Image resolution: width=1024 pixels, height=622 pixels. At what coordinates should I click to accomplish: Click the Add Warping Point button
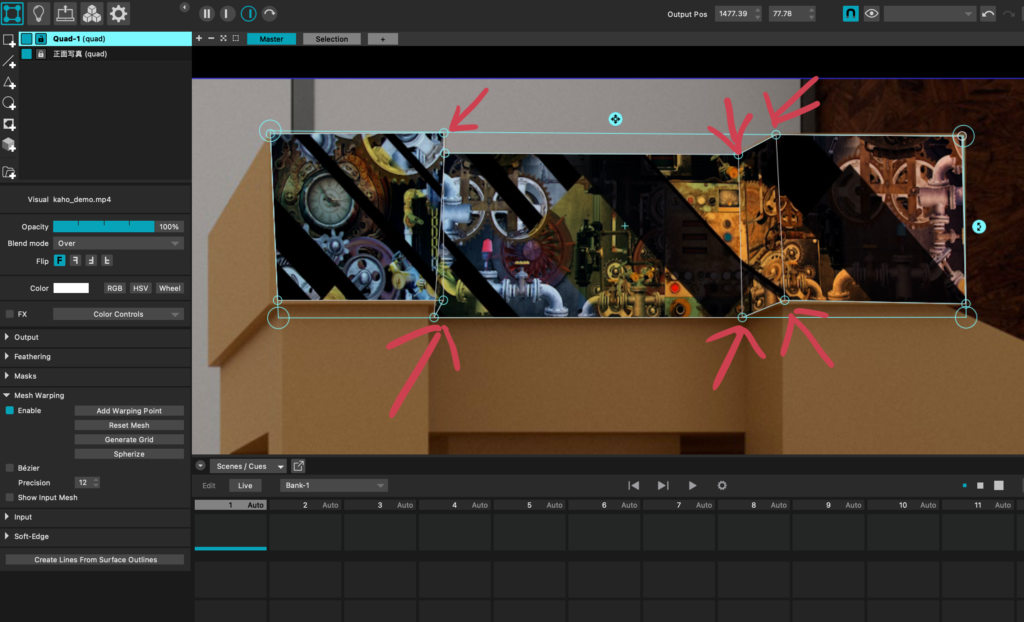point(129,411)
